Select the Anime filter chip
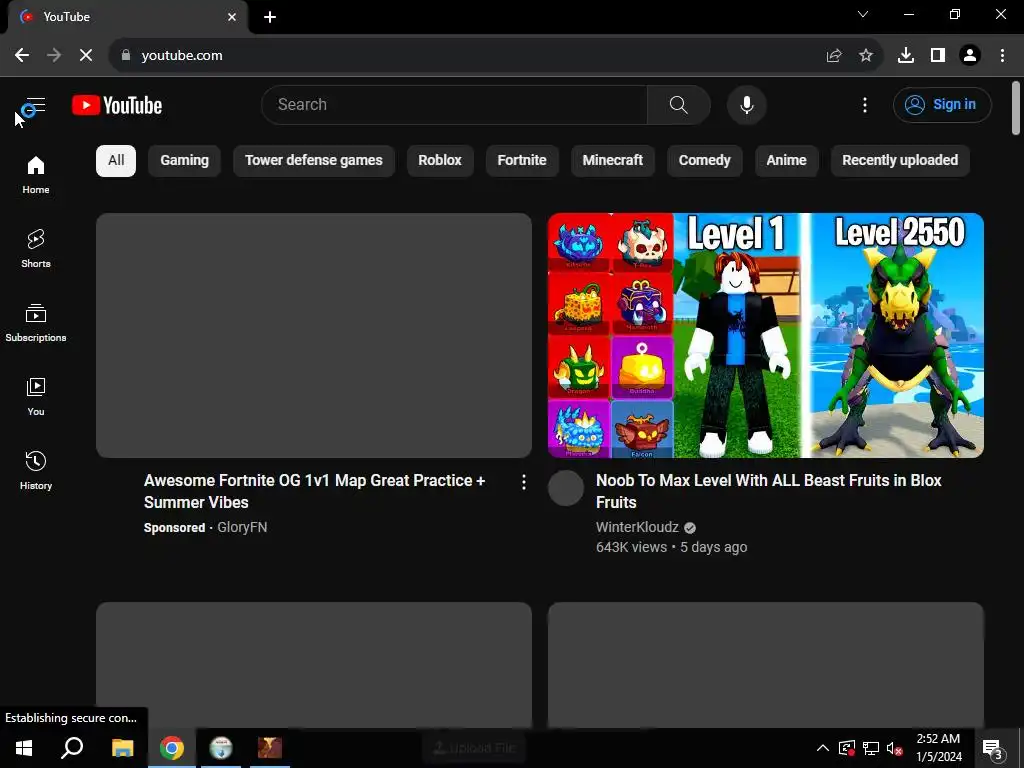 786,161
